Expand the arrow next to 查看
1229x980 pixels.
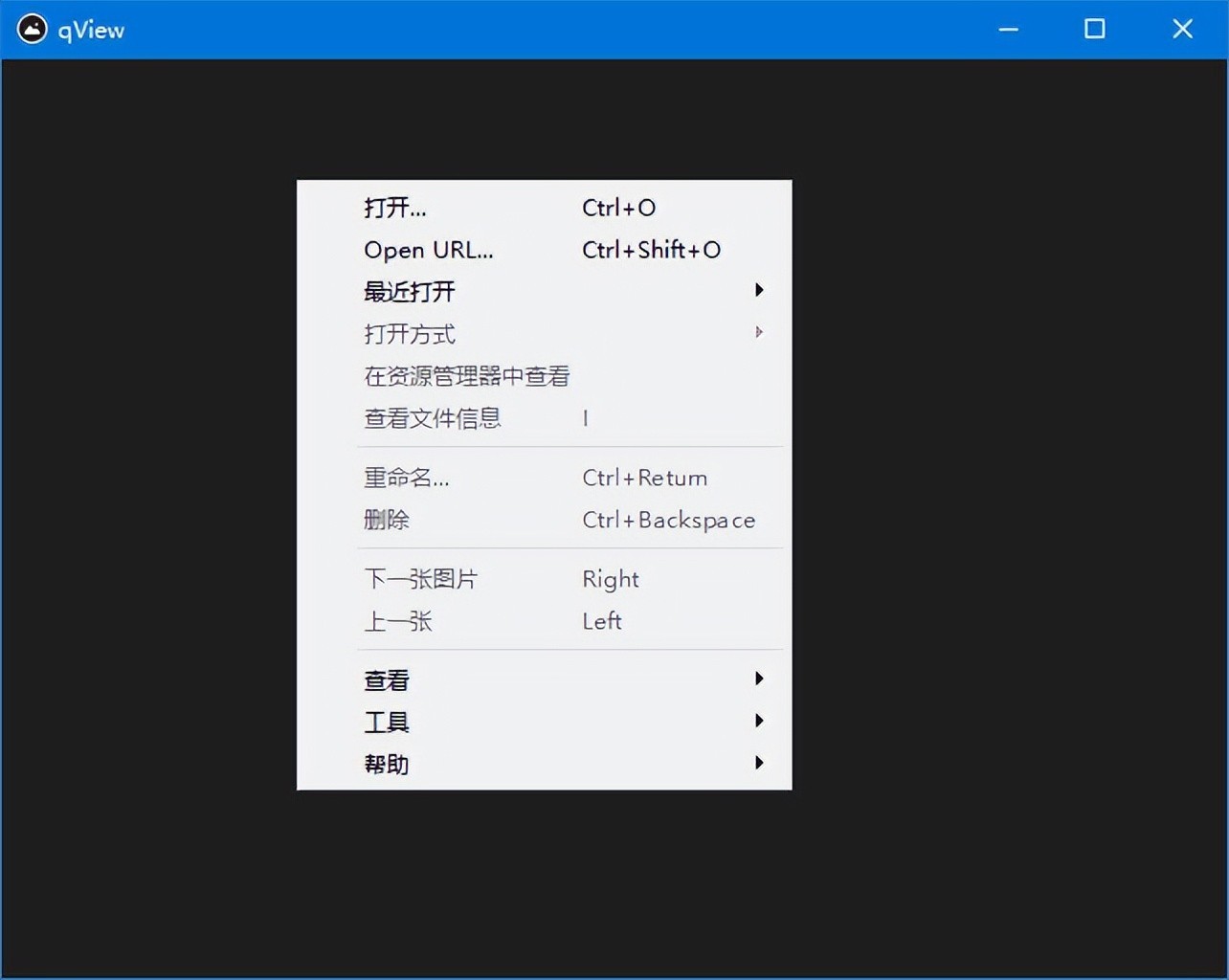(759, 679)
